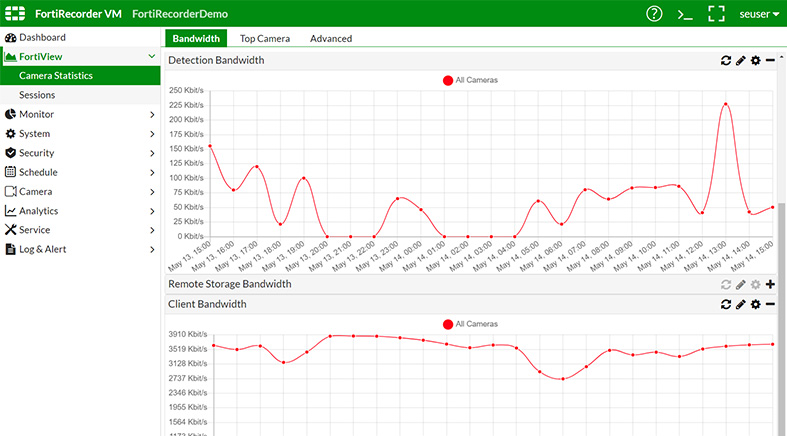
Task: Expand the Camera menu chevron
Action: 152,192
